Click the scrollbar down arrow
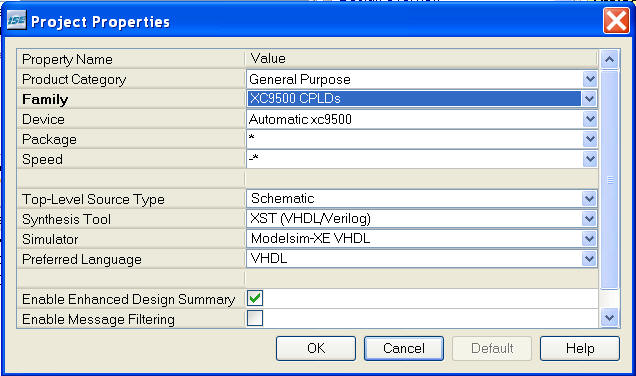The height and width of the screenshot is (376, 636). [609, 318]
